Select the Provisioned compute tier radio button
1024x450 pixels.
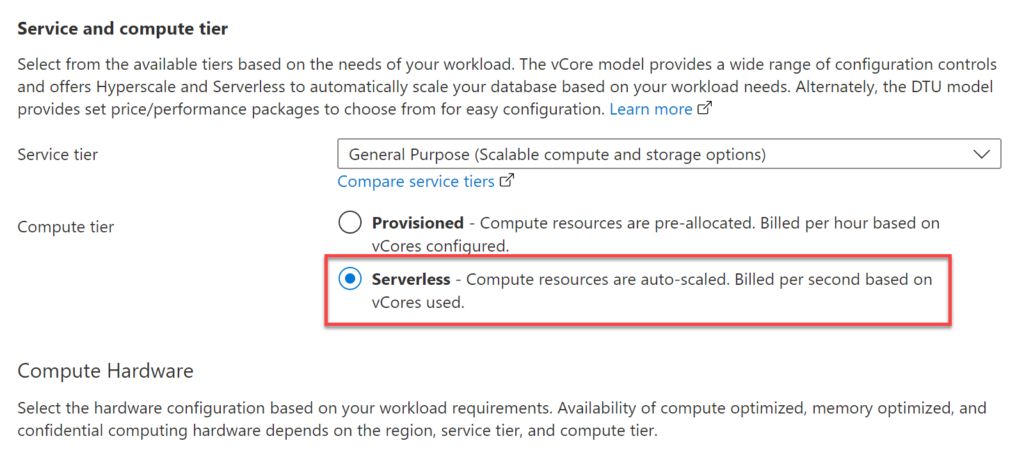tap(350, 223)
